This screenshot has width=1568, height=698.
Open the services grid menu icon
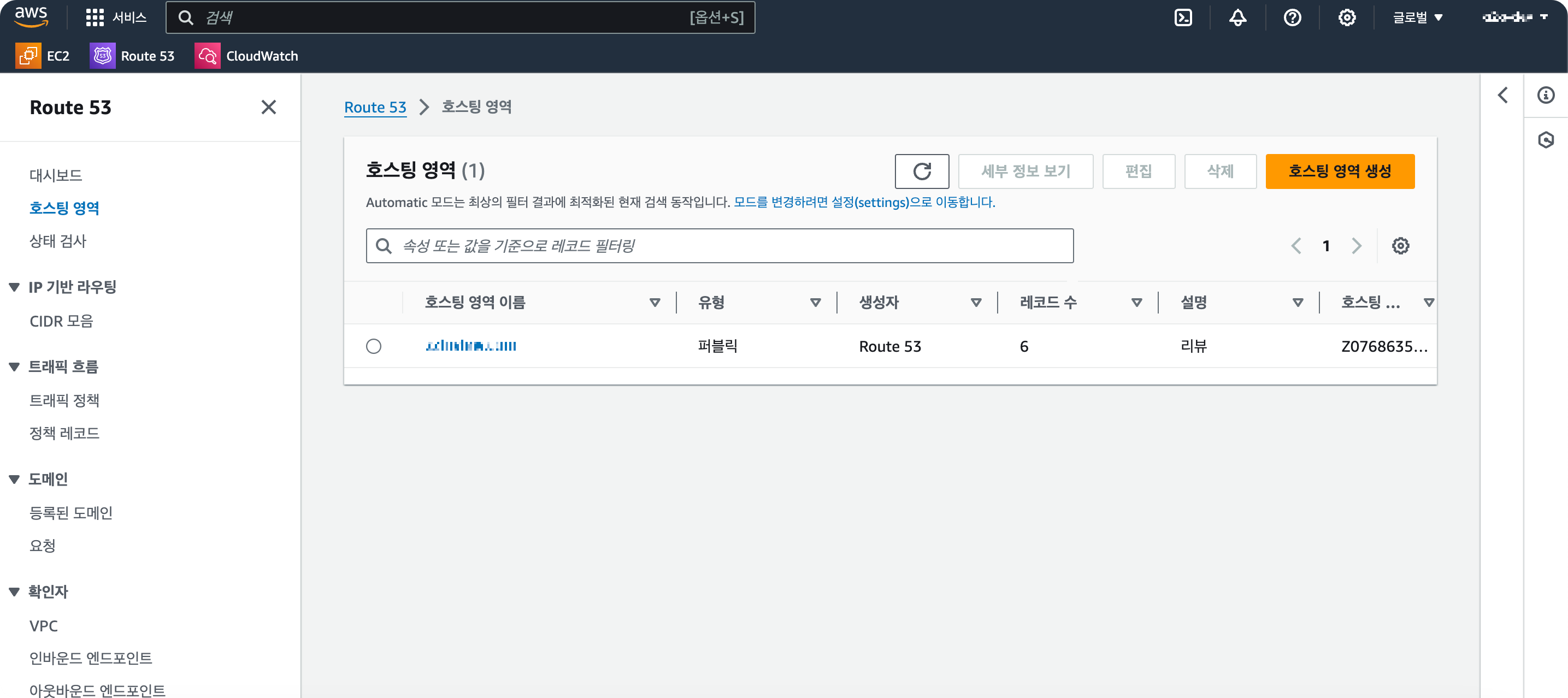95,17
